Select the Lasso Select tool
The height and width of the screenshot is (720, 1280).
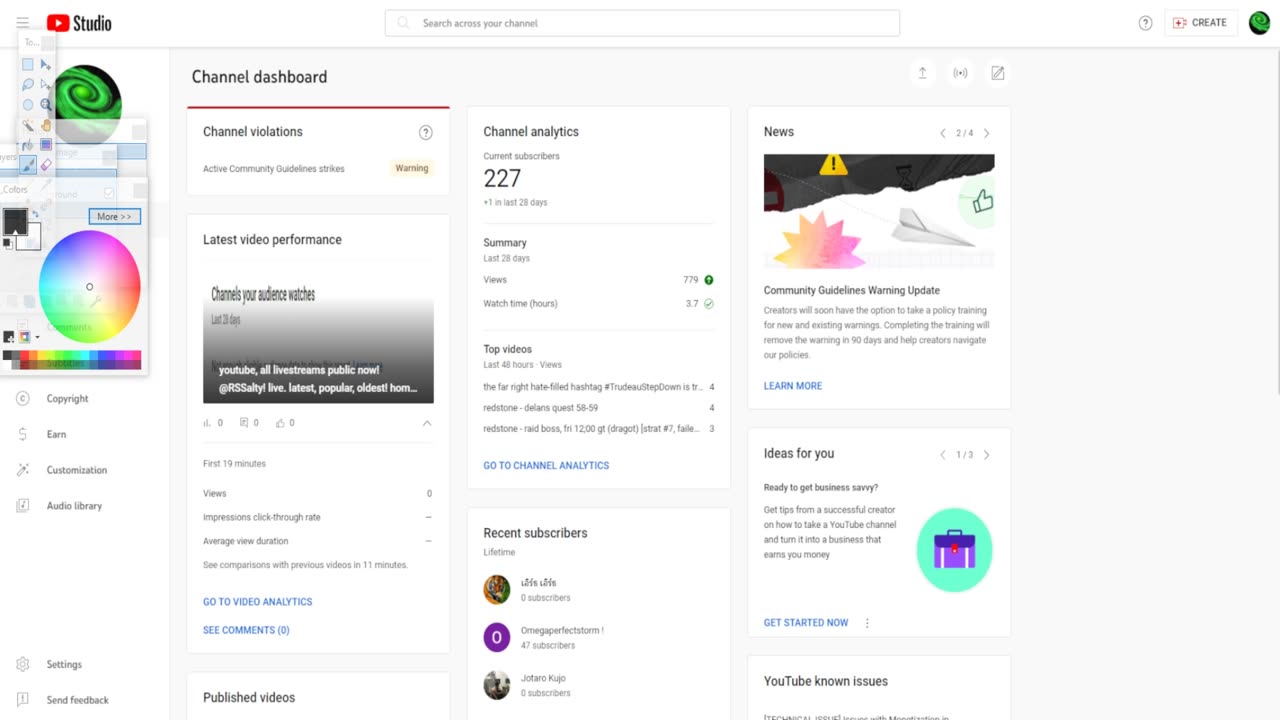click(x=28, y=84)
